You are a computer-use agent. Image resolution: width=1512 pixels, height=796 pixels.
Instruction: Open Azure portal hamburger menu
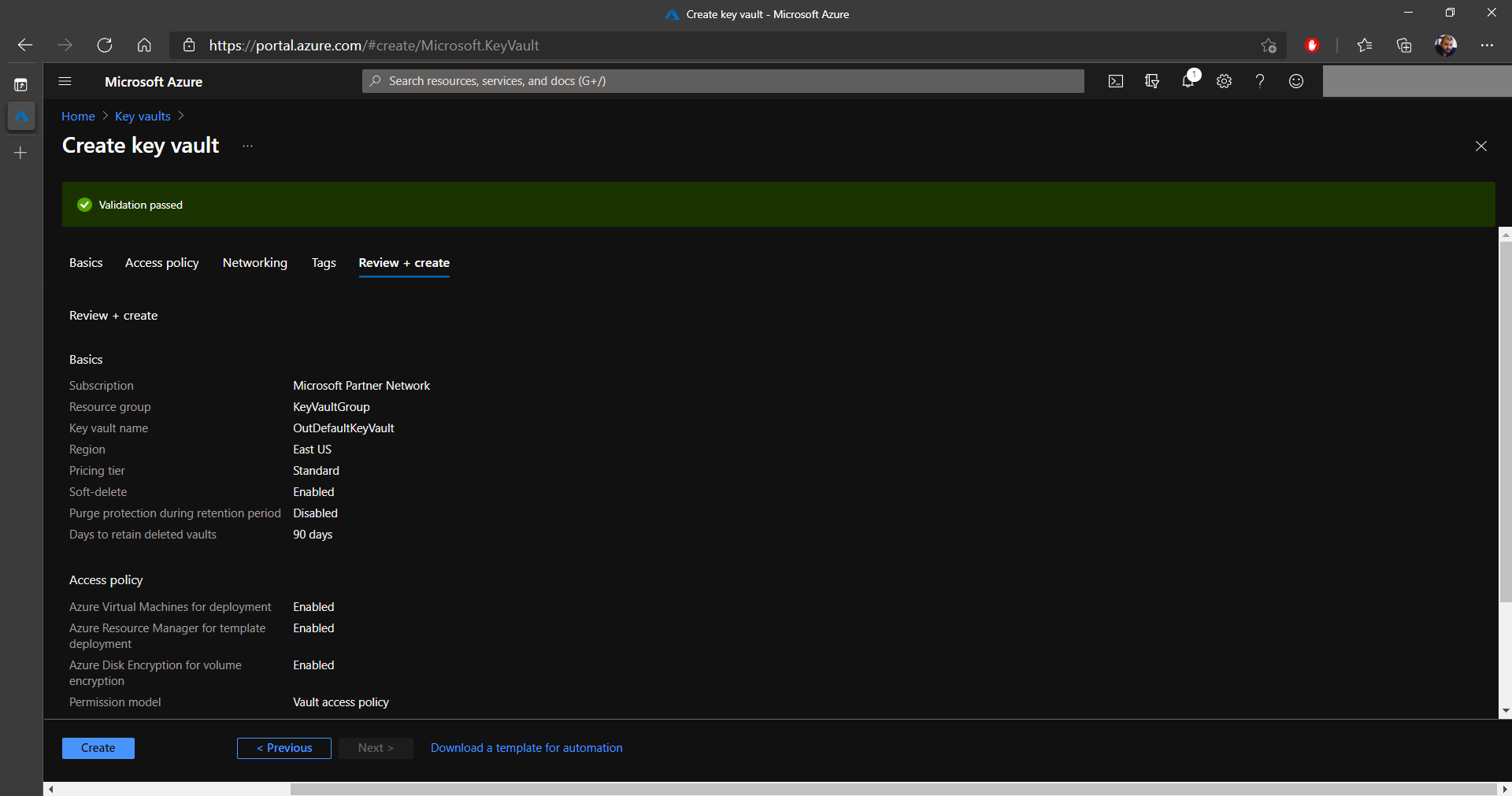(x=65, y=81)
